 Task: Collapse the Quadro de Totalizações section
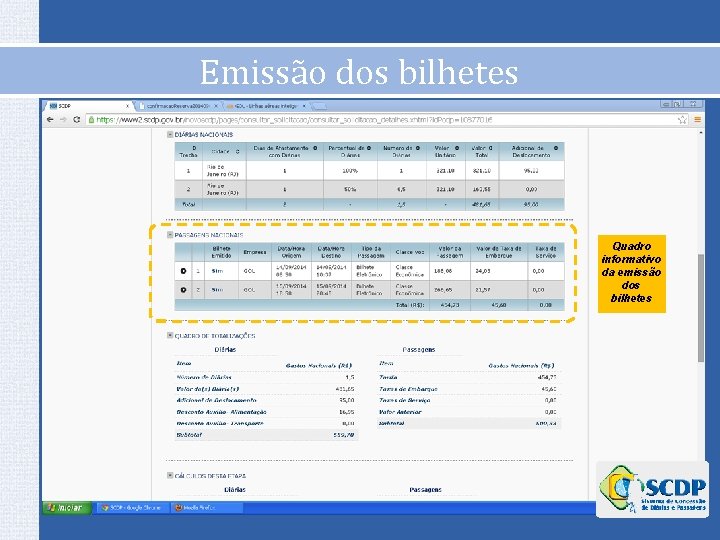[170, 336]
